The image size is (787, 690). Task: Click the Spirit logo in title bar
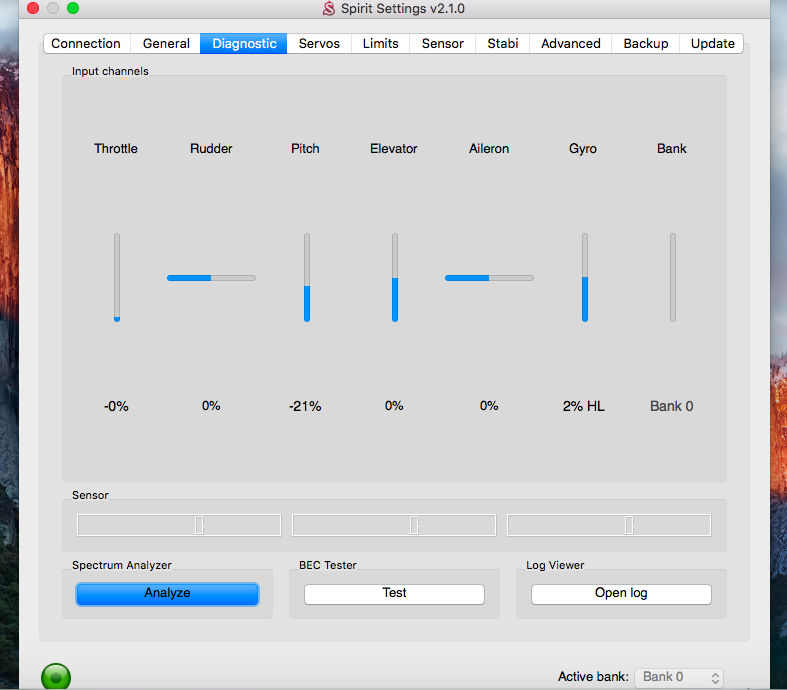click(x=329, y=9)
